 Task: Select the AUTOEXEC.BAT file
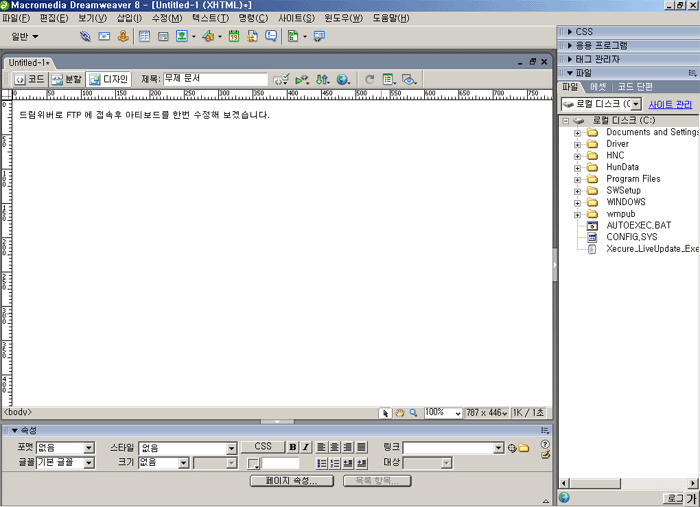click(638, 225)
